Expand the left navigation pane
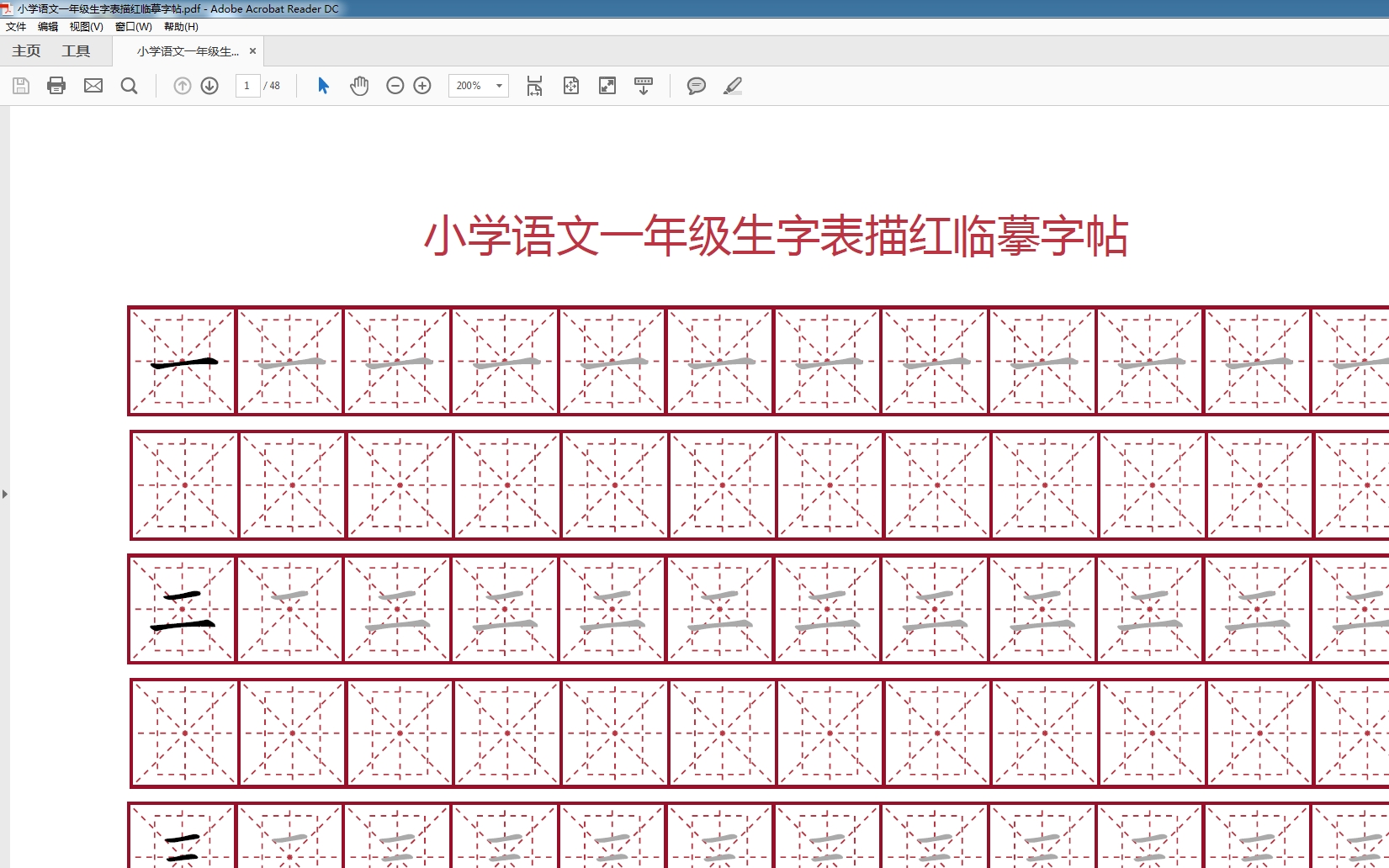 [x=6, y=495]
